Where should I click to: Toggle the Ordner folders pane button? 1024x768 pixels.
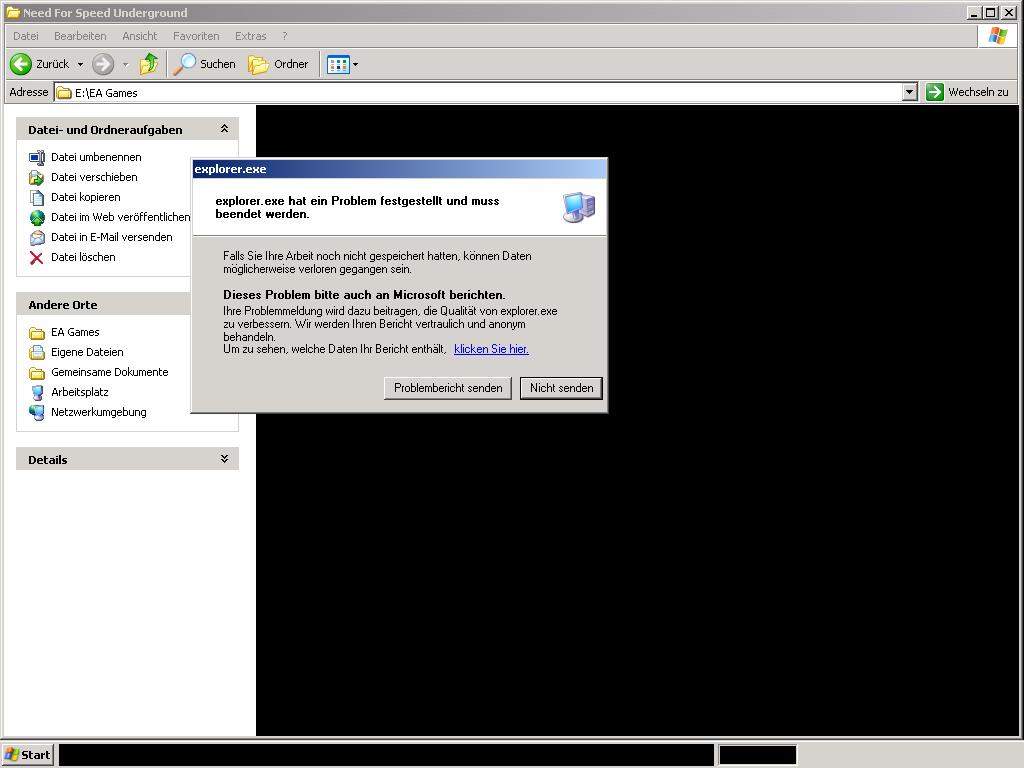pos(278,64)
